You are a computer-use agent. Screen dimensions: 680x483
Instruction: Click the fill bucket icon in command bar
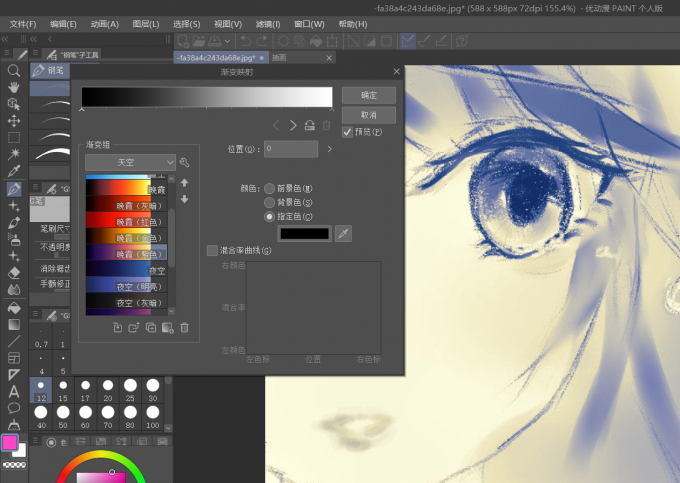[316, 41]
